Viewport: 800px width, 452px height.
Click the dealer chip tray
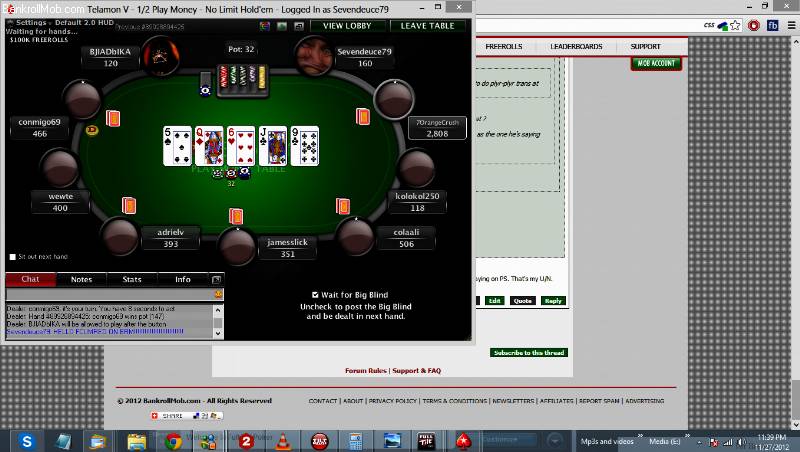(241, 80)
